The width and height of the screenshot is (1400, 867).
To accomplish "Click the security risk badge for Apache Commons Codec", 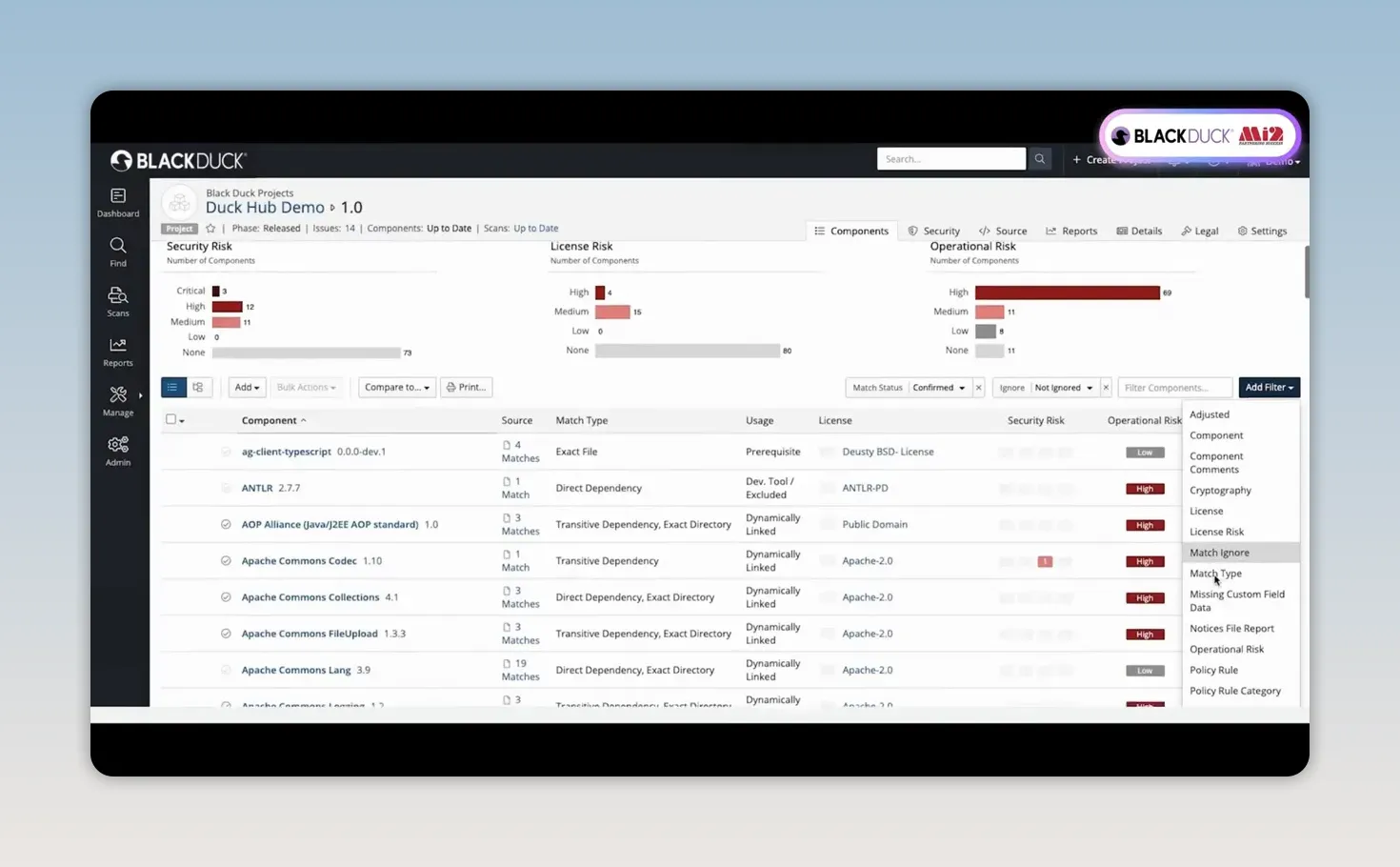I will [x=1045, y=562].
